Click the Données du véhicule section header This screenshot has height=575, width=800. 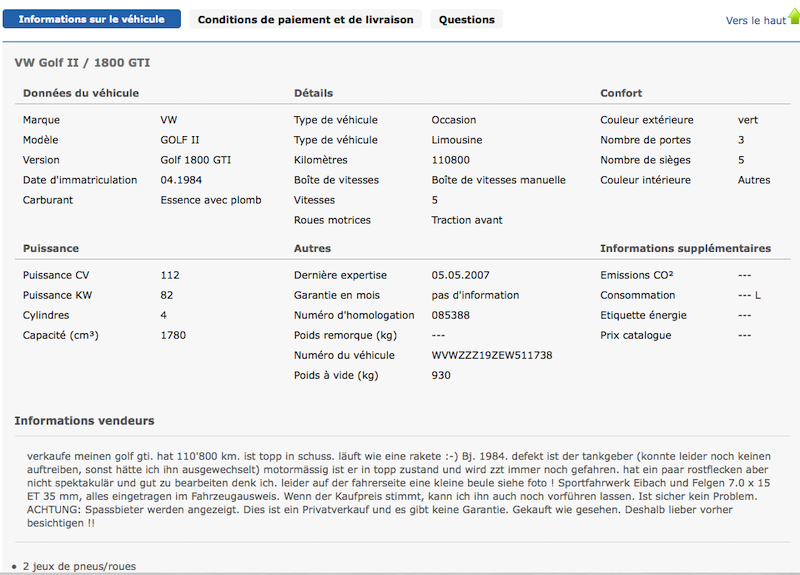click(81, 93)
